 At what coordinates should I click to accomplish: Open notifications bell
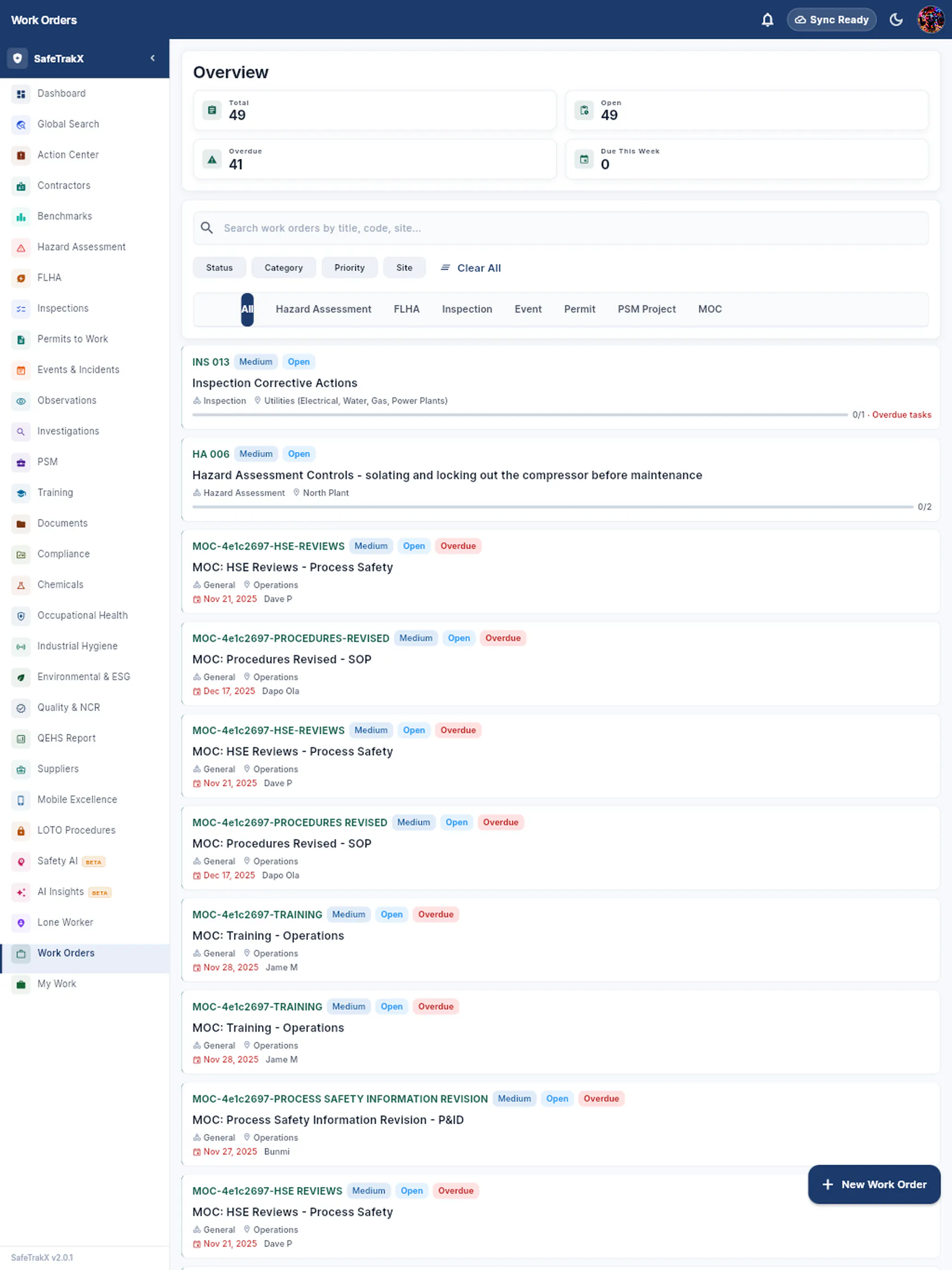point(767,20)
